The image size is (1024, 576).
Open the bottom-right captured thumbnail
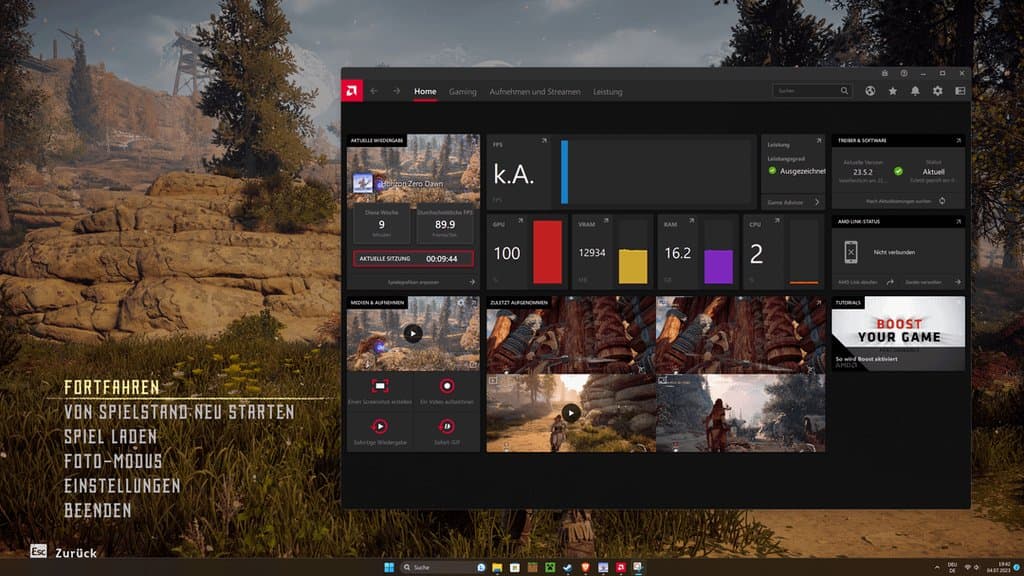click(741, 413)
